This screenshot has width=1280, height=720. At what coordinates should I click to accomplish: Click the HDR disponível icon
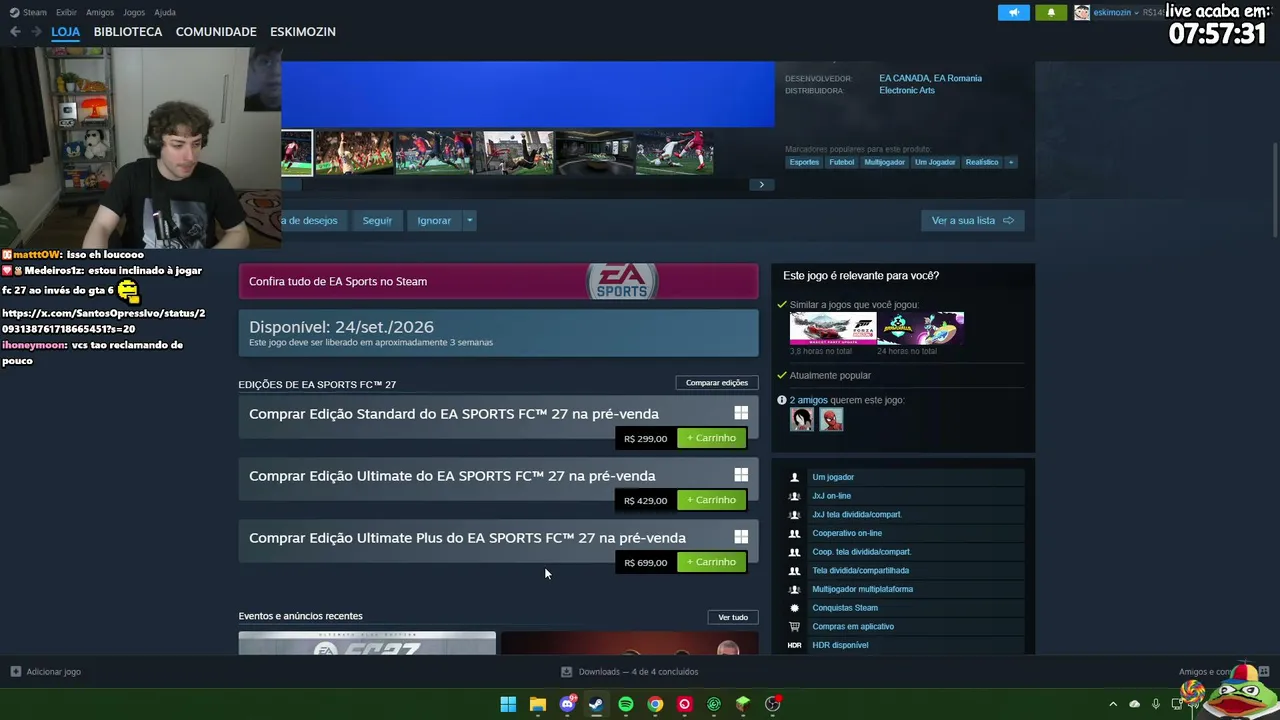pos(794,645)
